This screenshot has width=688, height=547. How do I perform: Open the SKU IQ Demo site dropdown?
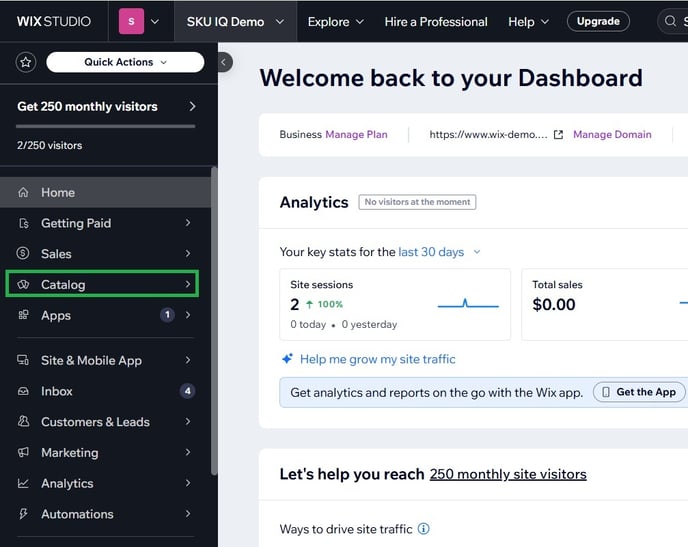(x=236, y=21)
